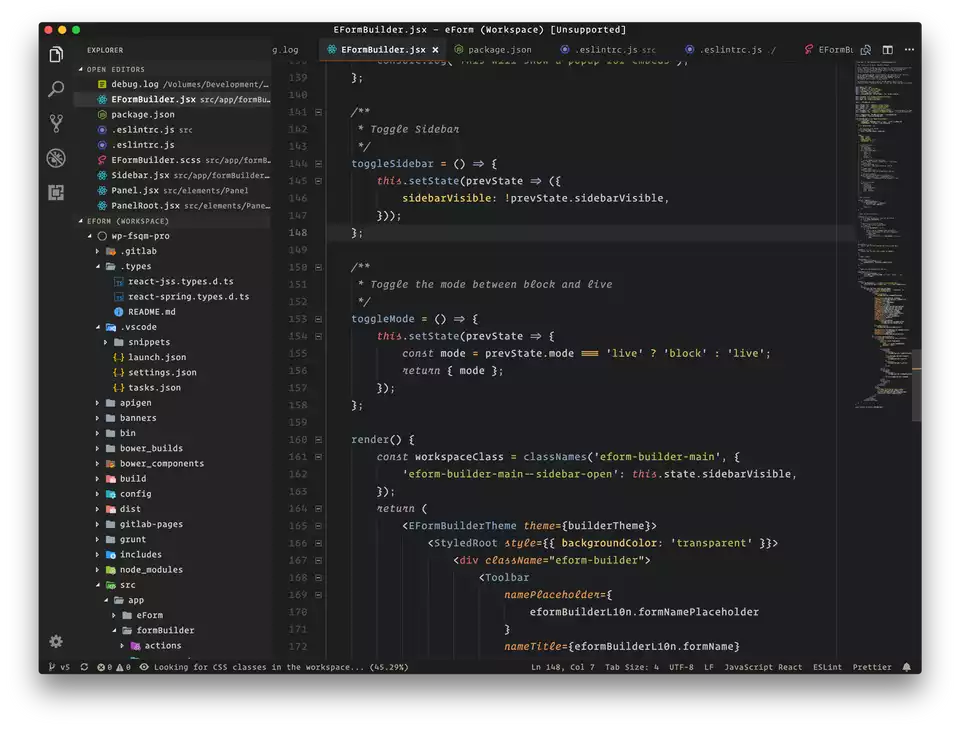Open settings.json in the file tree
960x729 pixels.
point(173,372)
